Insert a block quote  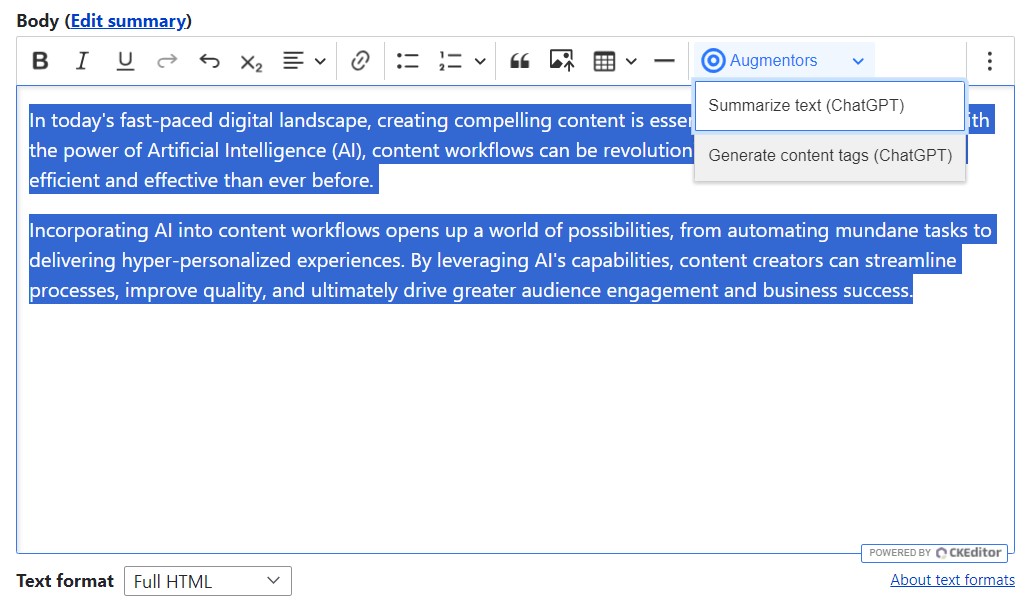(x=519, y=60)
